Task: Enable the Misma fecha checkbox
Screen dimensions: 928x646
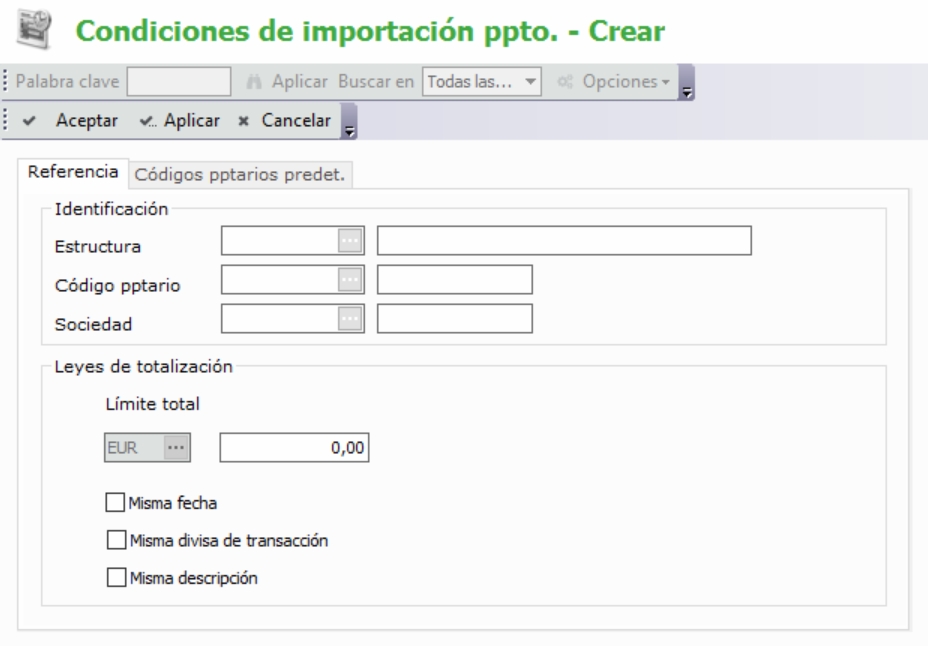Action: tap(117, 502)
